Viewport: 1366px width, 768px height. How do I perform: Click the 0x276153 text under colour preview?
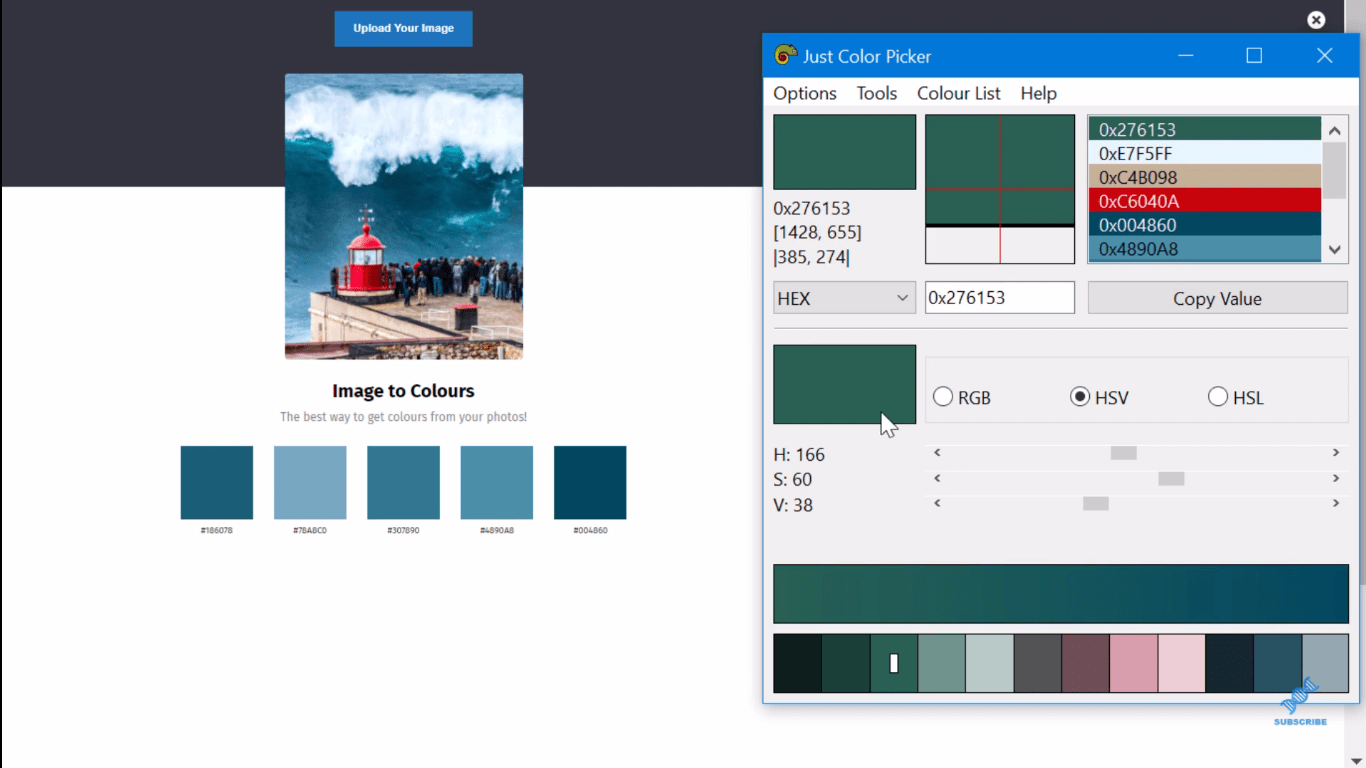pyautogui.click(x=812, y=208)
